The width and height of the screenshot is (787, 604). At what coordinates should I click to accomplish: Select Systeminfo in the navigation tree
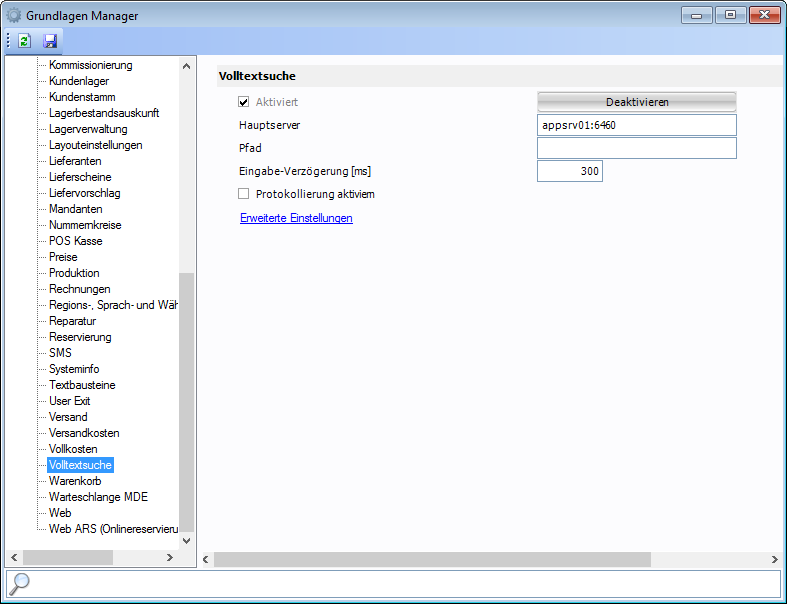click(74, 369)
